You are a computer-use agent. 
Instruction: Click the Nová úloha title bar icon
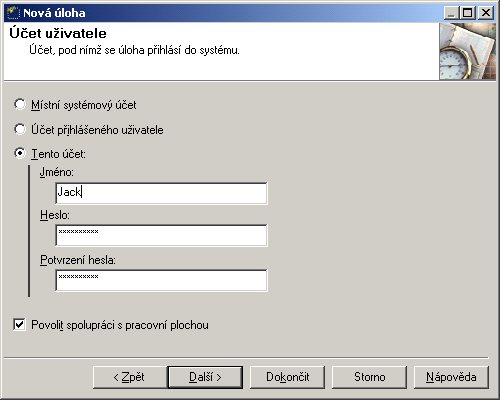pyautogui.click(x=13, y=13)
